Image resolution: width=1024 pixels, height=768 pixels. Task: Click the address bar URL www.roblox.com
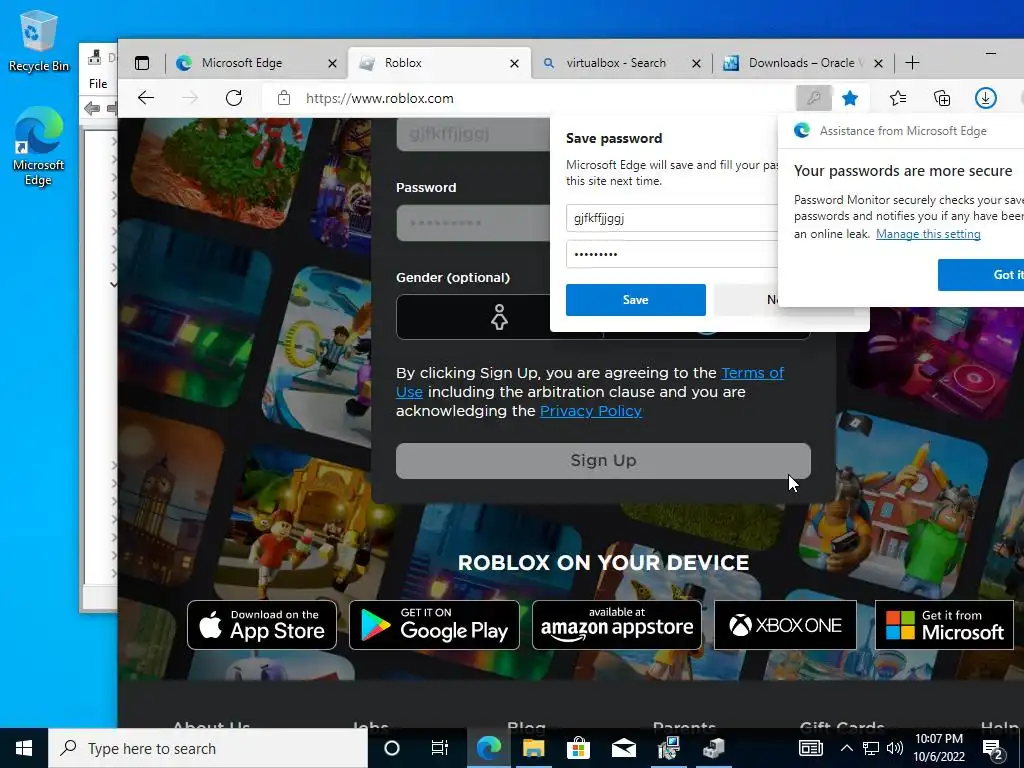point(379,99)
